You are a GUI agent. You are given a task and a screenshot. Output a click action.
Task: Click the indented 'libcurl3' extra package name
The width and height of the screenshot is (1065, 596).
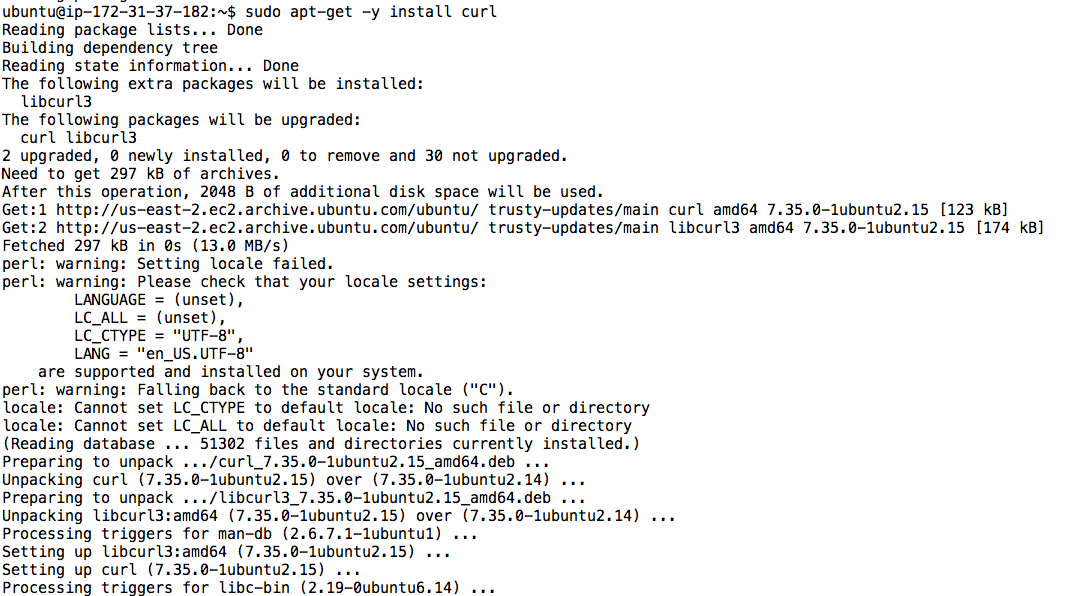pyautogui.click(x=56, y=102)
